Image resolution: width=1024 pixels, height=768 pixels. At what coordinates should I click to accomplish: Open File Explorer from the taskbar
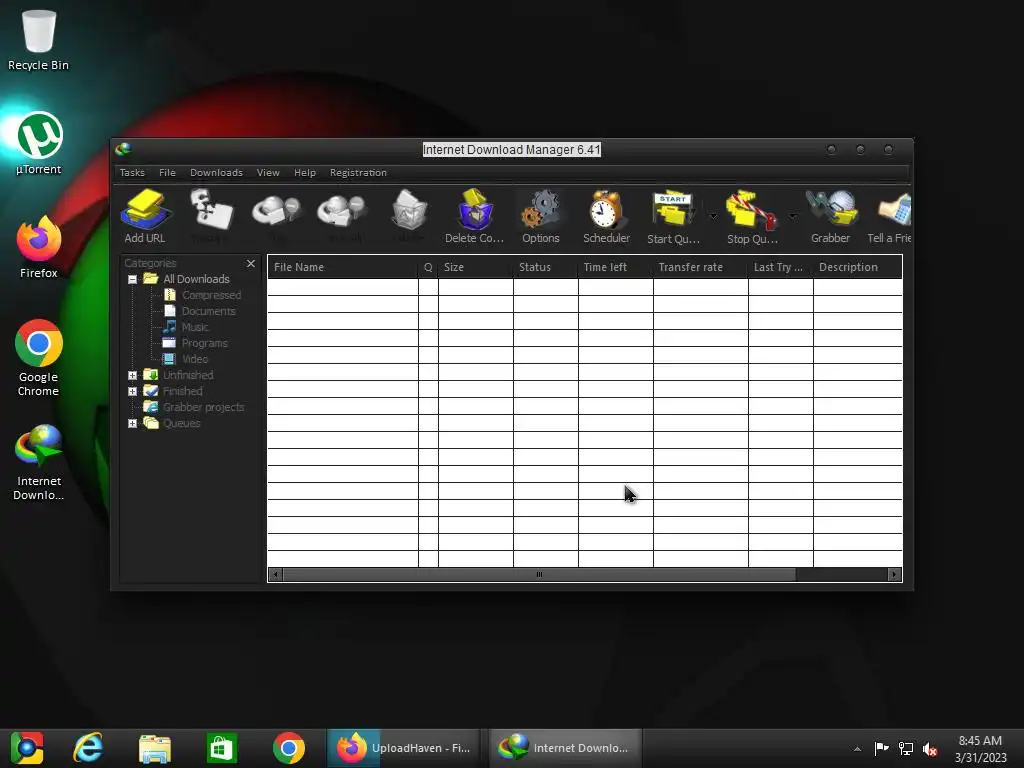point(155,748)
